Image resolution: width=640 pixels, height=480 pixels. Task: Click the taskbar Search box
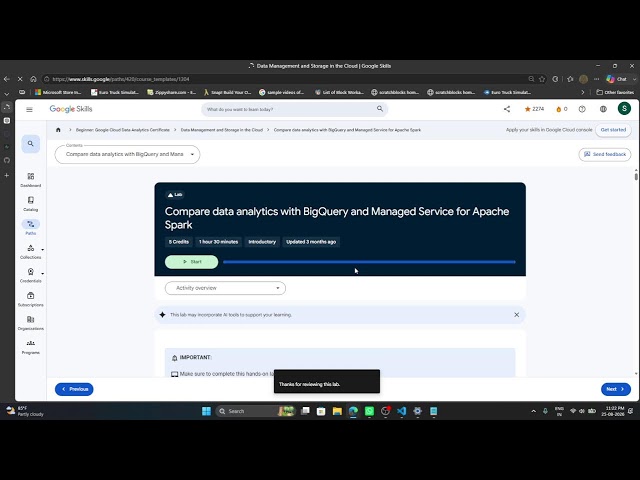coord(256,411)
